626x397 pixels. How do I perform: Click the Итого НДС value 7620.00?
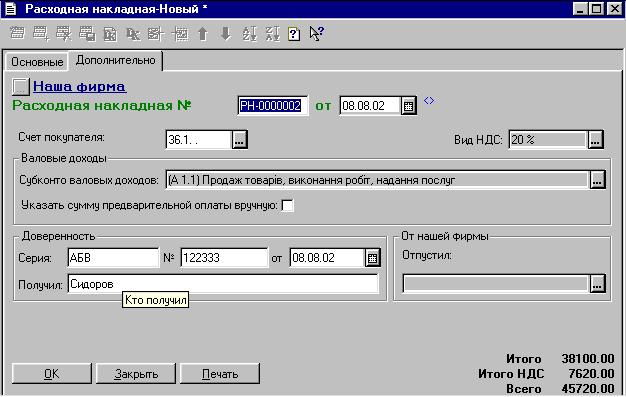coord(591,374)
